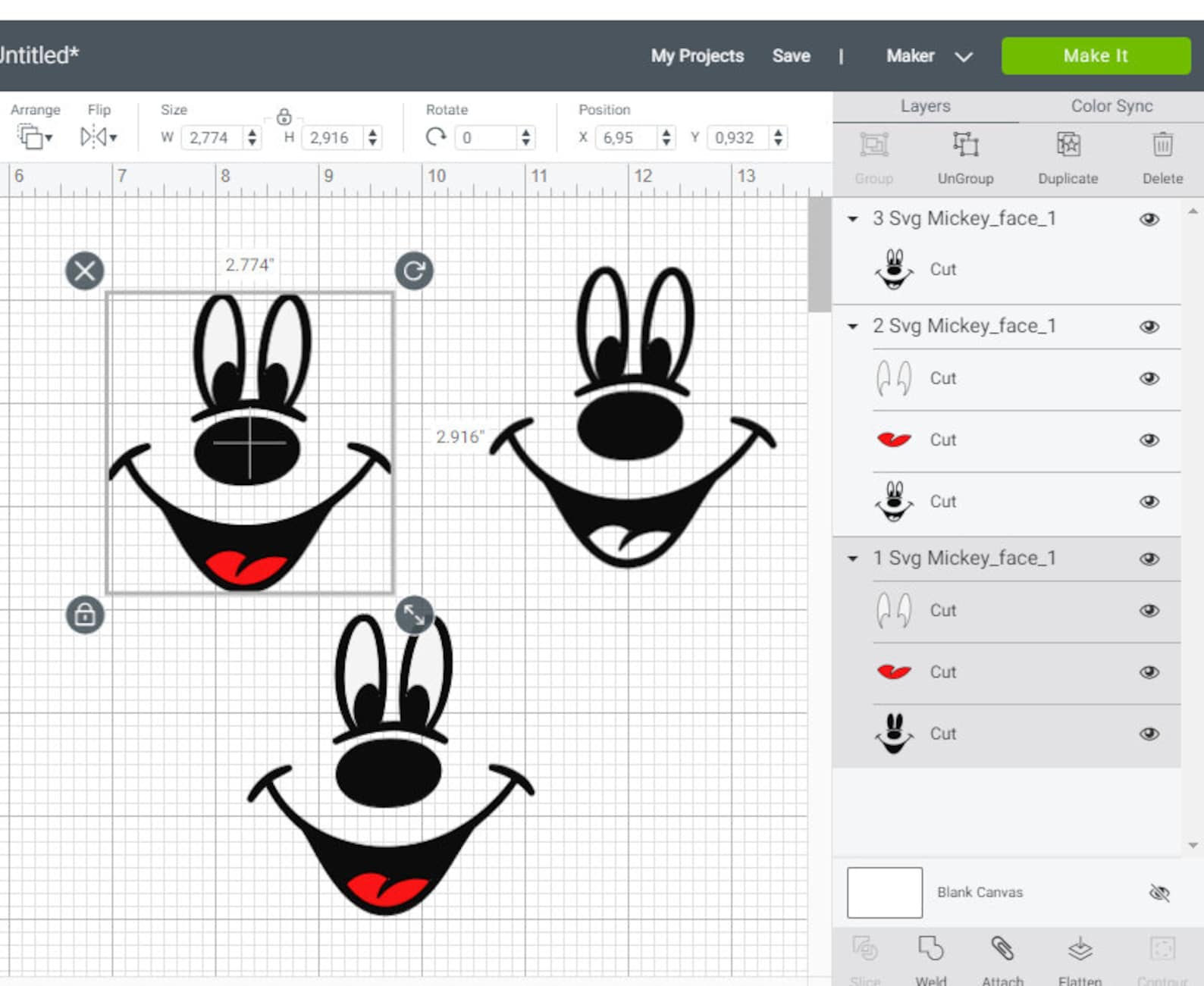Click the Rotate angle input field
1204x986 pixels.
click(486, 137)
